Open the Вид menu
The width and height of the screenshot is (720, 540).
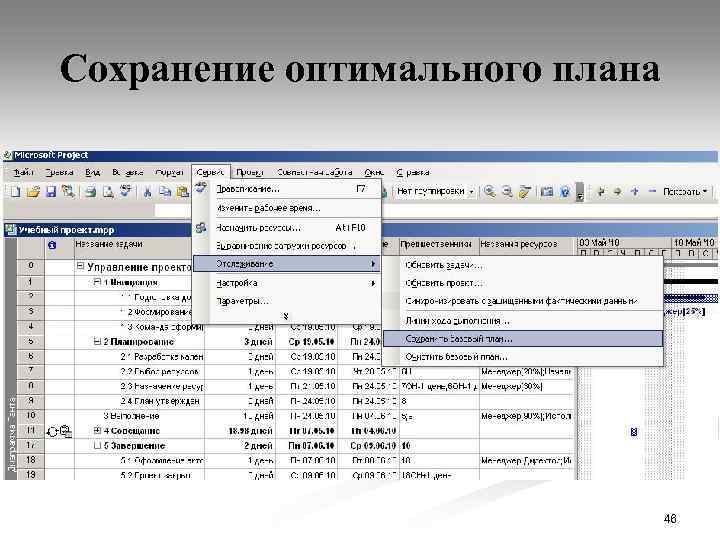click(x=92, y=173)
